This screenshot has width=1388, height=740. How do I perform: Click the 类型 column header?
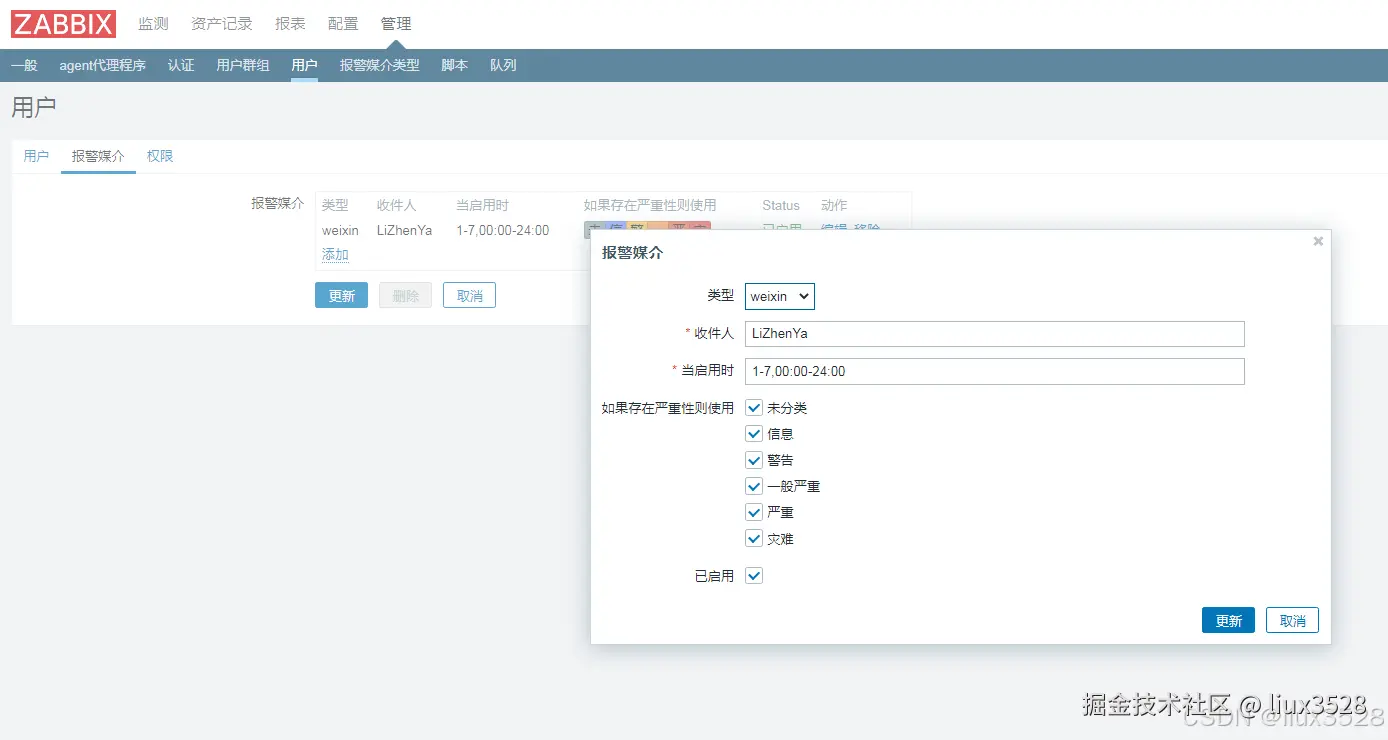pyautogui.click(x=335, y=205)
